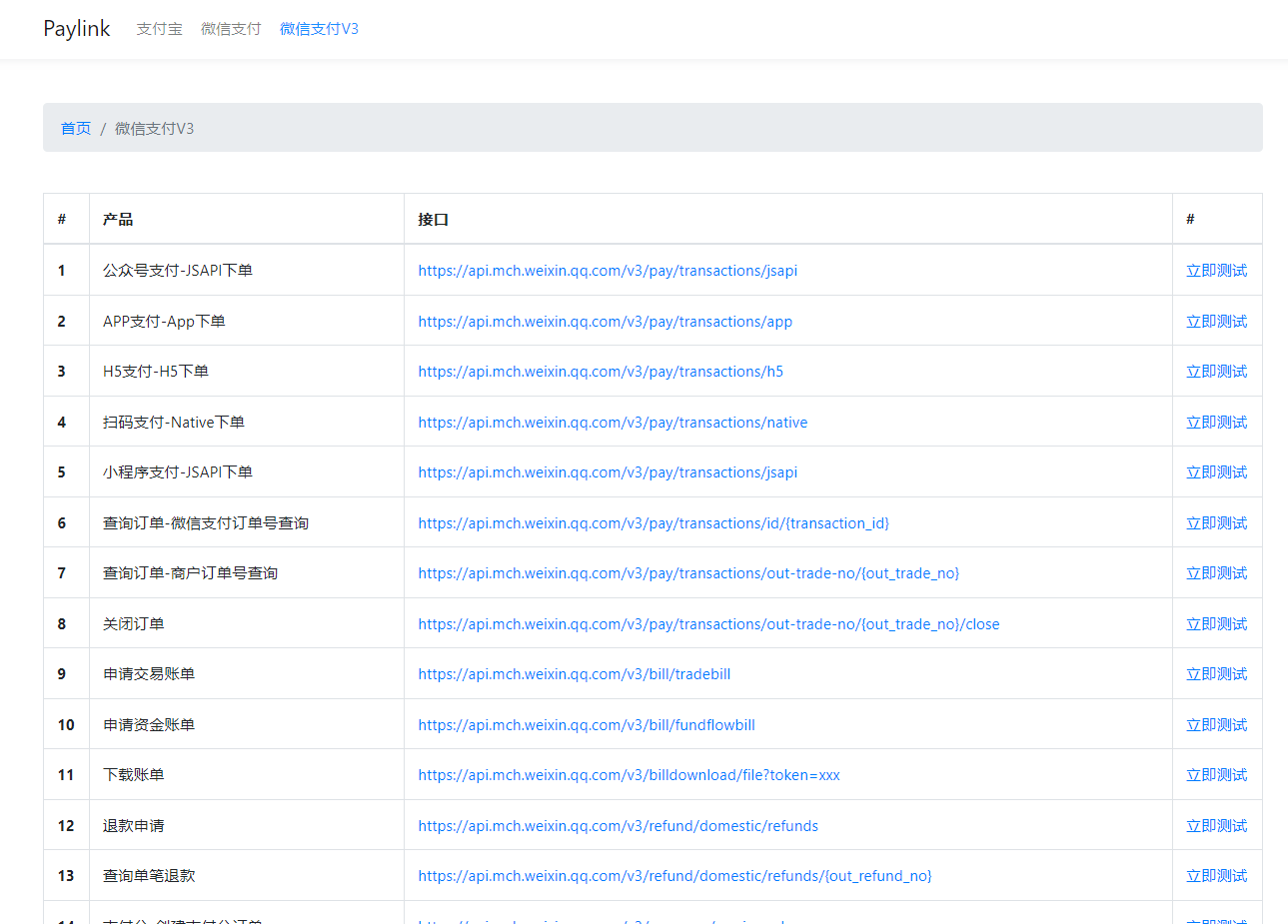Select the 查询单笔退款 product cell
Viewport: 1288px width, 924px height.
pyautogui.click(x=247, y=876)
